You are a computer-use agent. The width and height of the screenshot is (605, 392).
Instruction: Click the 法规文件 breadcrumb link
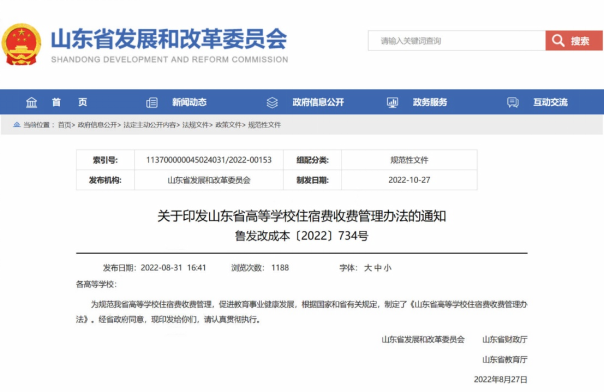196,125
